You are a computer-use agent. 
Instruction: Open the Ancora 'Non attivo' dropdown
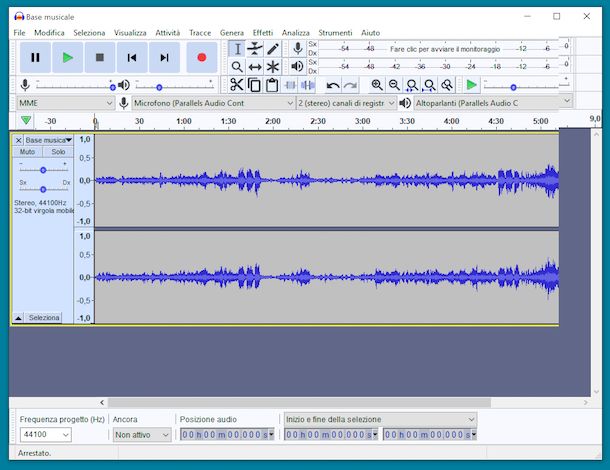(x=142, y=435)
